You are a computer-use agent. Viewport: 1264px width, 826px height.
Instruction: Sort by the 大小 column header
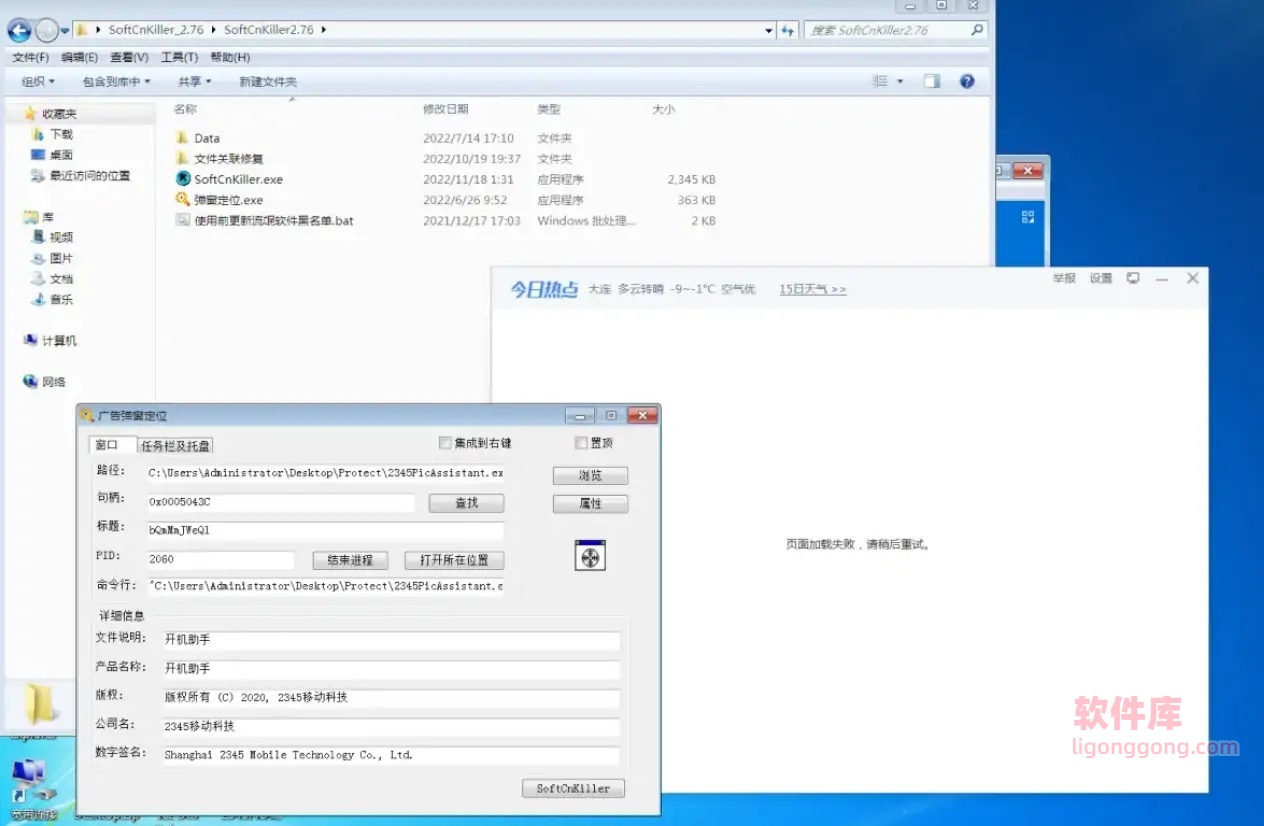point(663,109)
